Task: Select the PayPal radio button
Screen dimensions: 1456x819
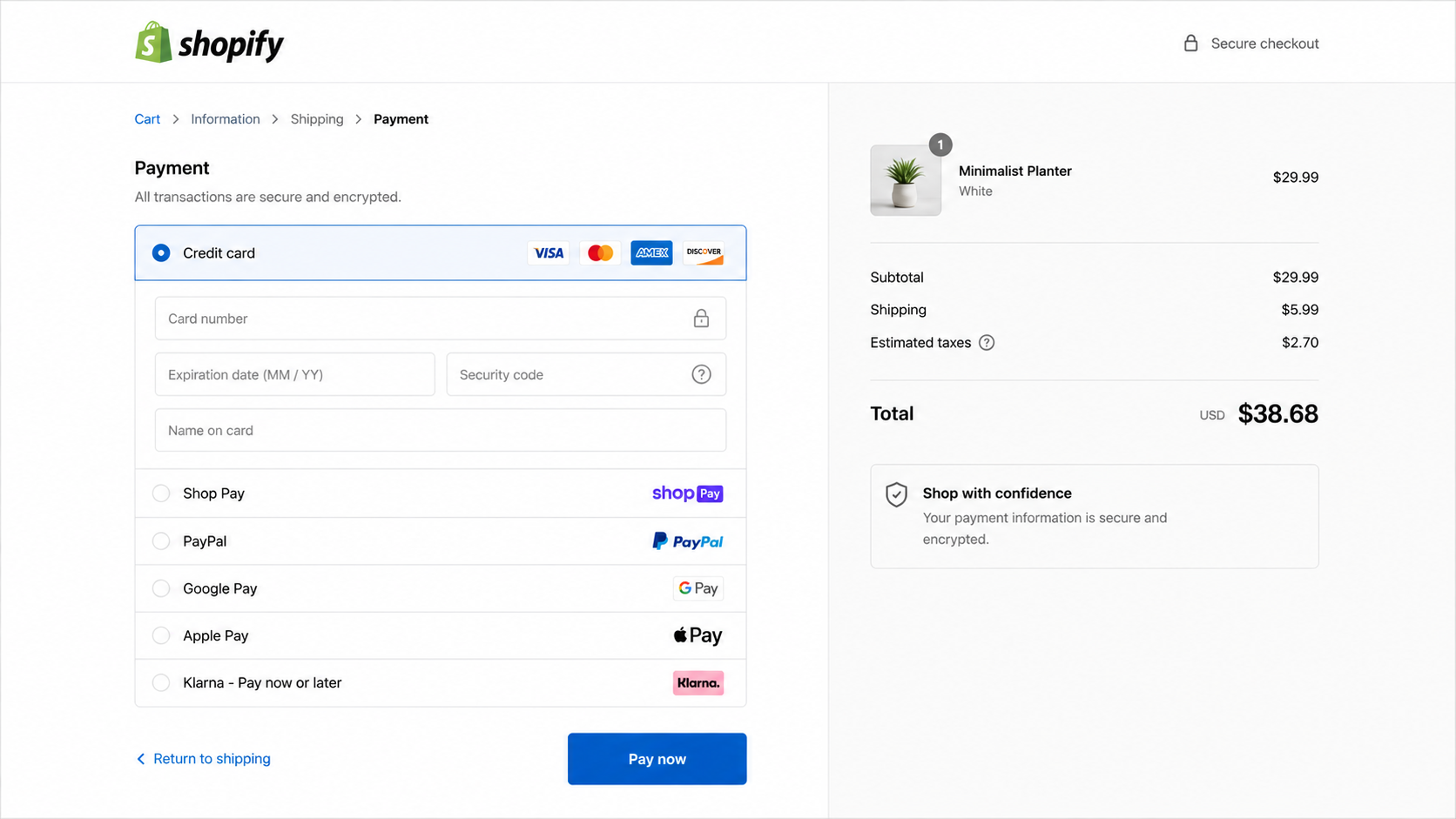Action: coord(161,541)
